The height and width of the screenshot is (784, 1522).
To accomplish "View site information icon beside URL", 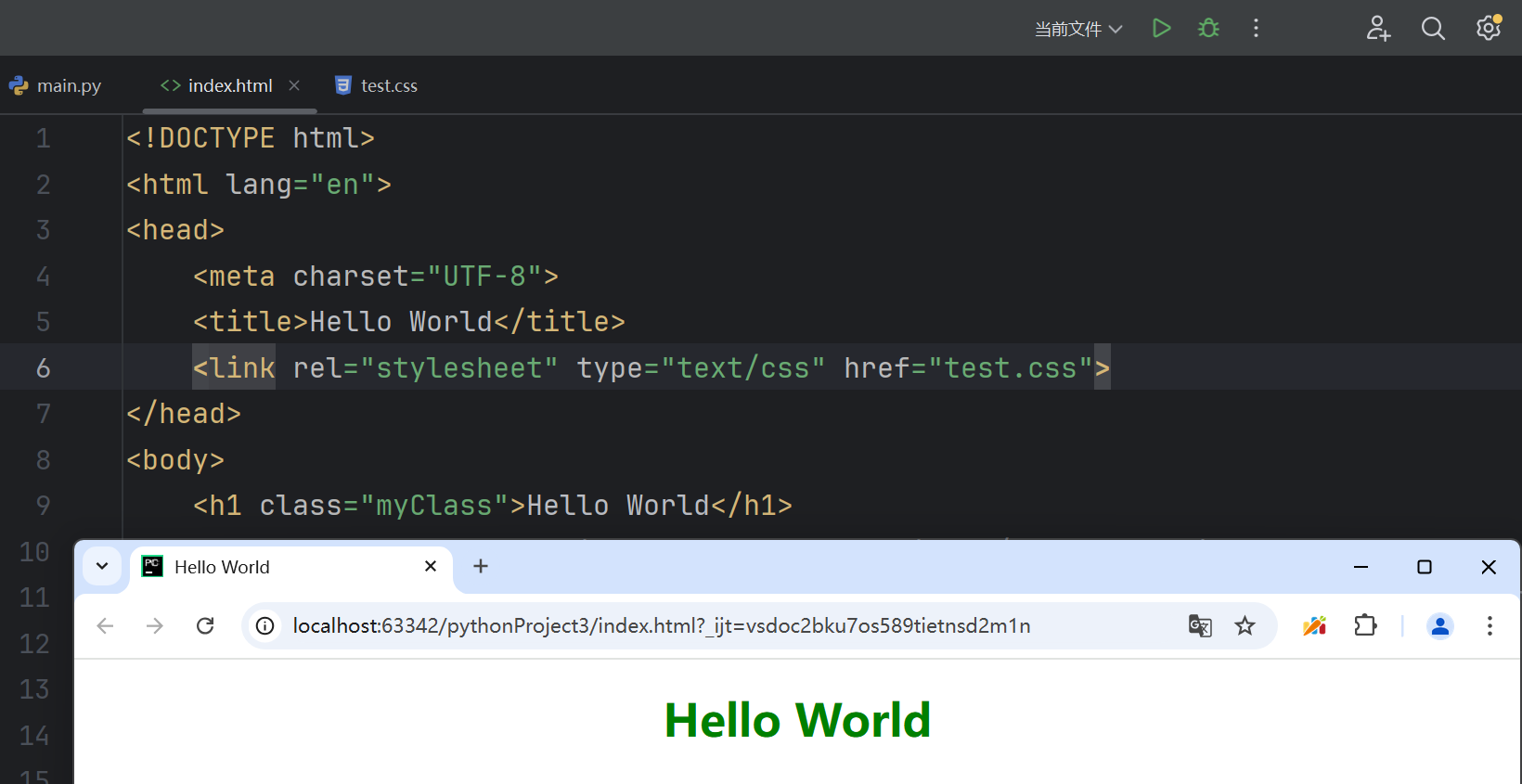I will coord(265,626).
